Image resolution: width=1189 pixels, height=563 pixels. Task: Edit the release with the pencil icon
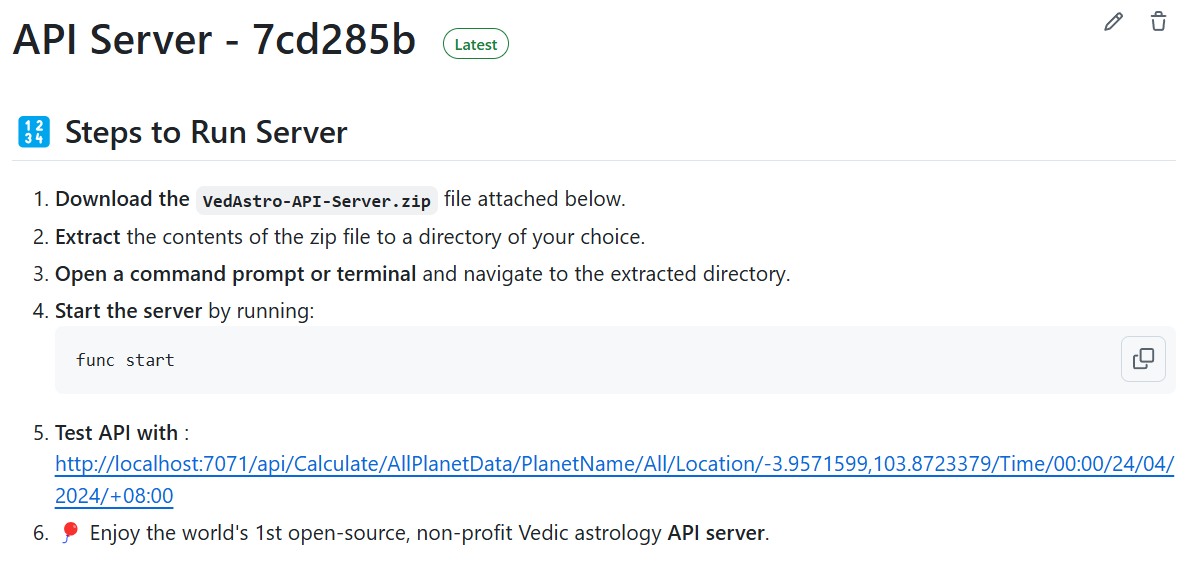point(1112,22)
